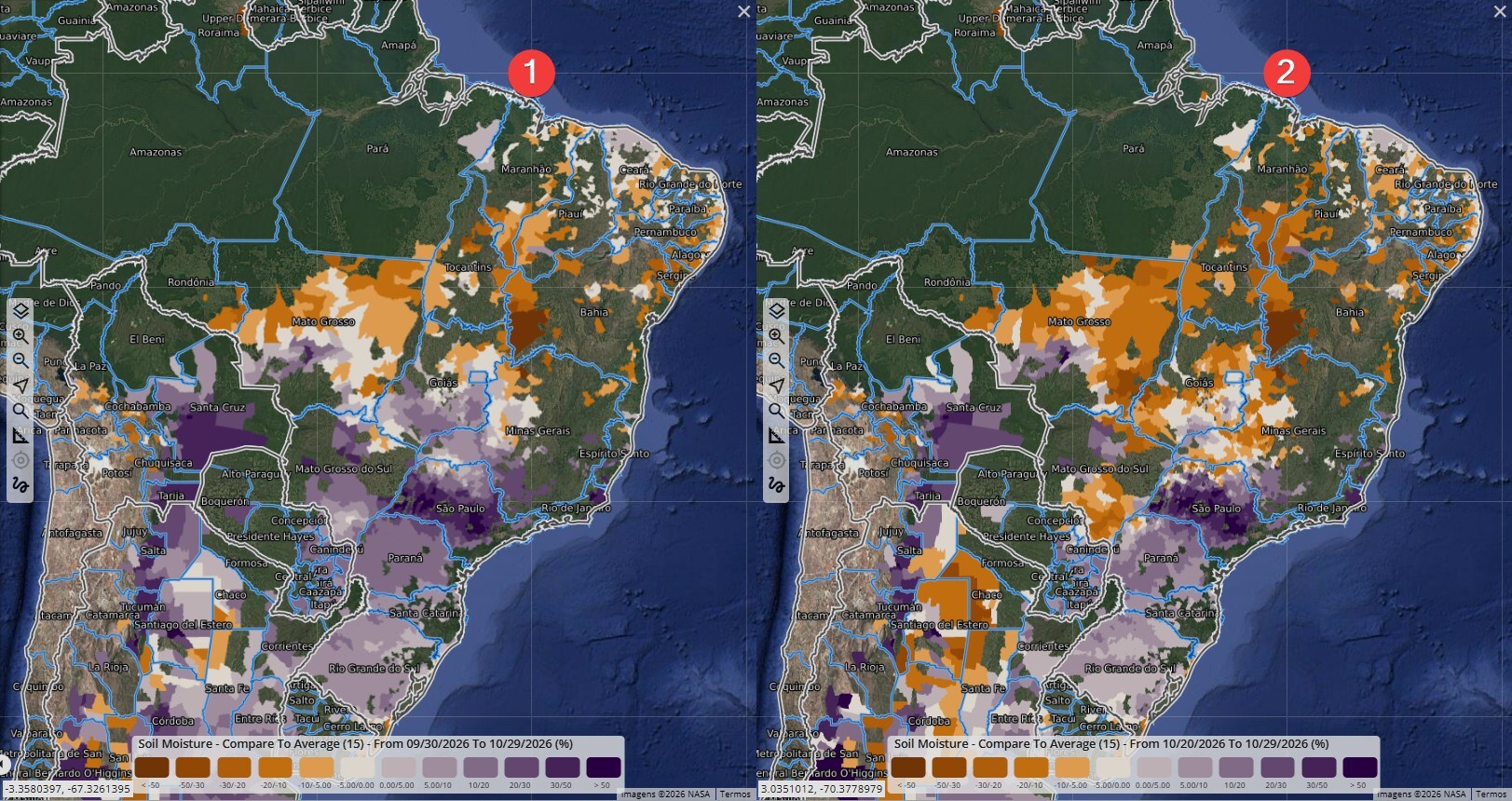This screenshot has height=801, width=1512.
Task: Select the freehand draw tool in left map
Action: 20,485
